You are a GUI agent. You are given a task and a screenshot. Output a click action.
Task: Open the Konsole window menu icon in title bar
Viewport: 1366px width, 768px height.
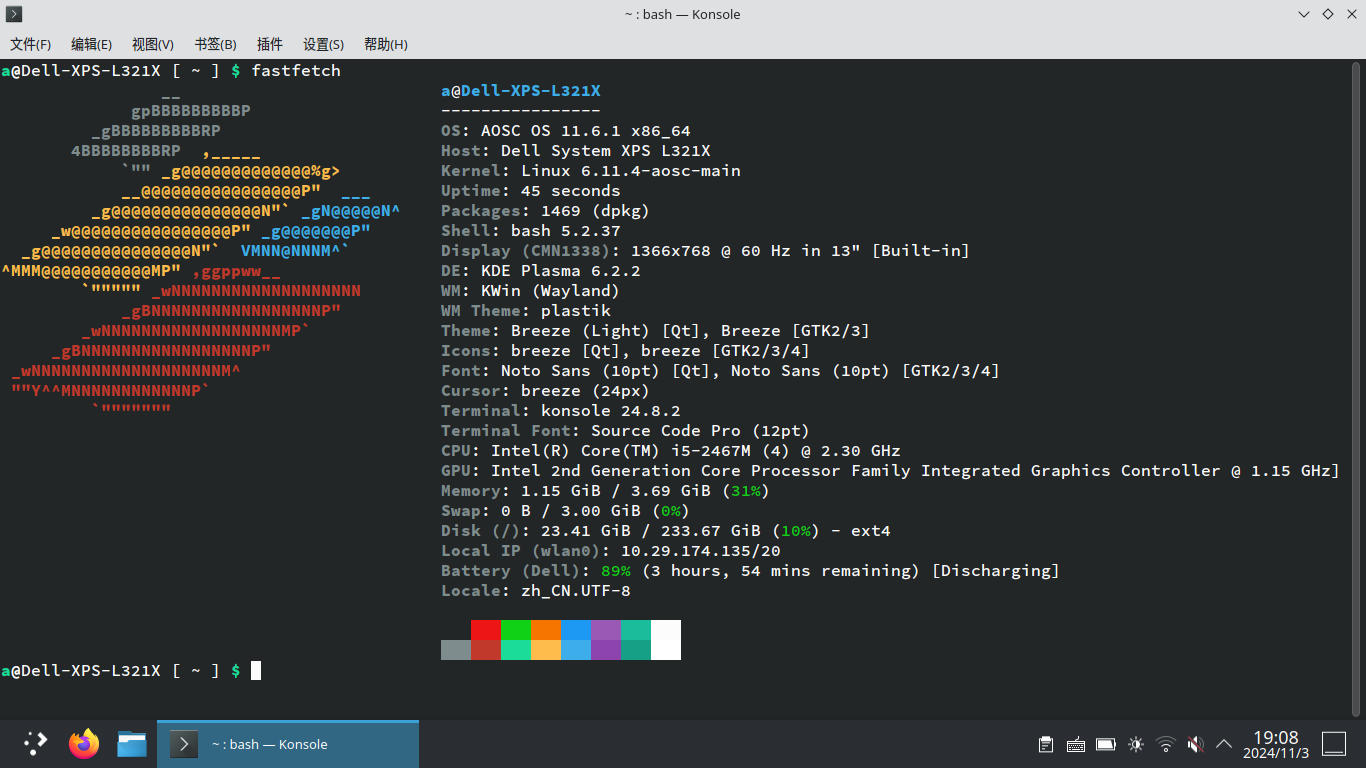14,14
